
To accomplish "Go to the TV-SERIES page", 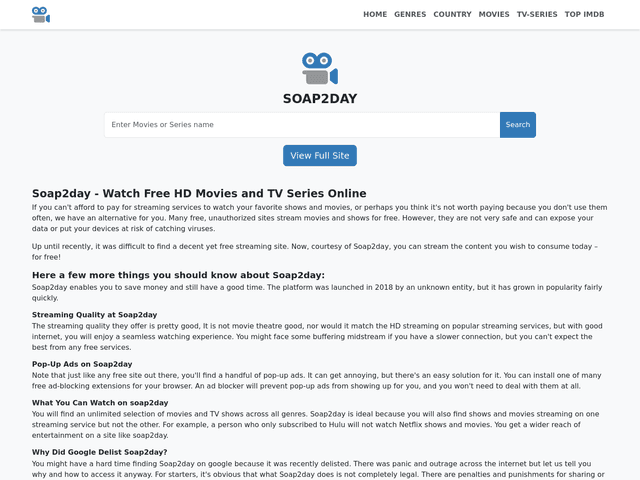I will tap(537, 14).
